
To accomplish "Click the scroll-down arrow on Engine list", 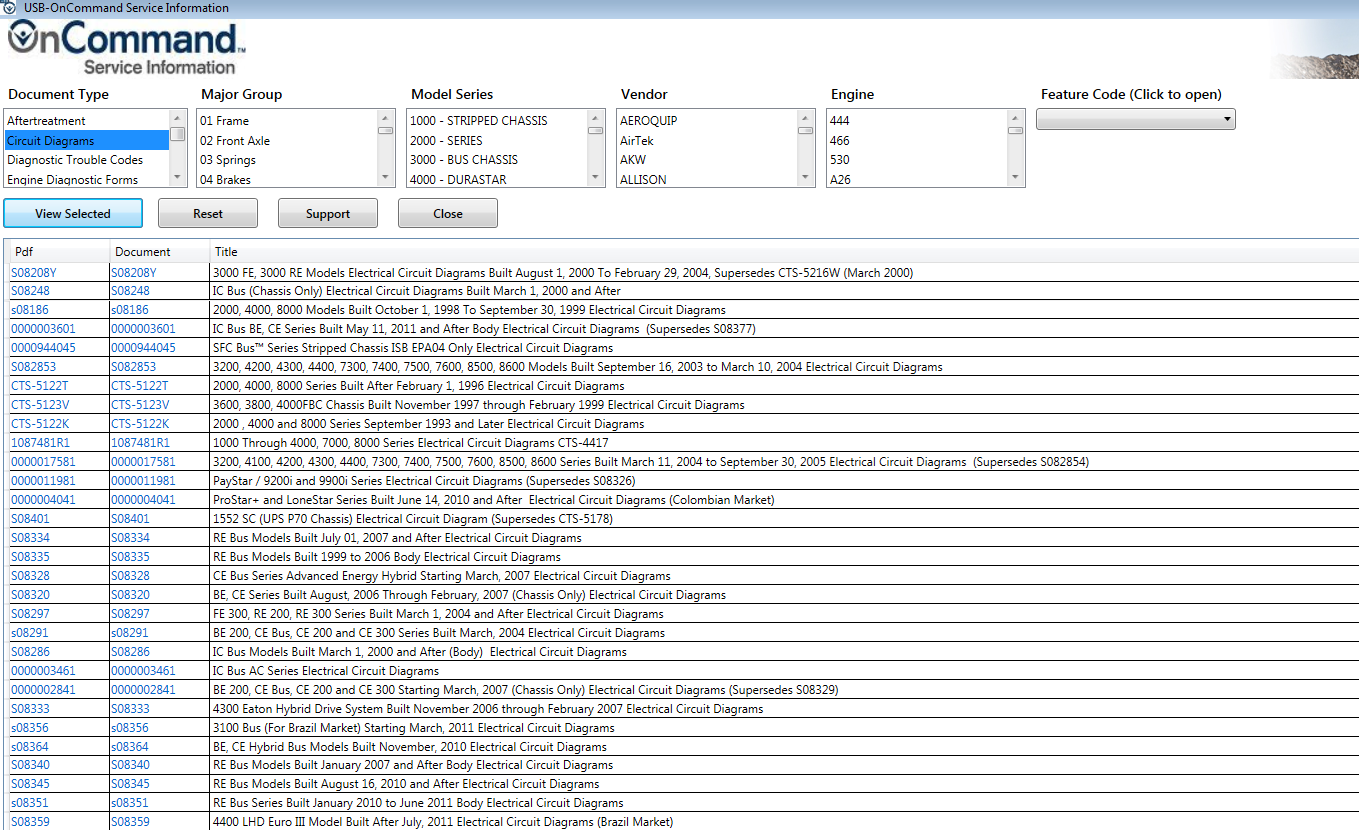I will pyautogui.click(x=1015, y=179).
